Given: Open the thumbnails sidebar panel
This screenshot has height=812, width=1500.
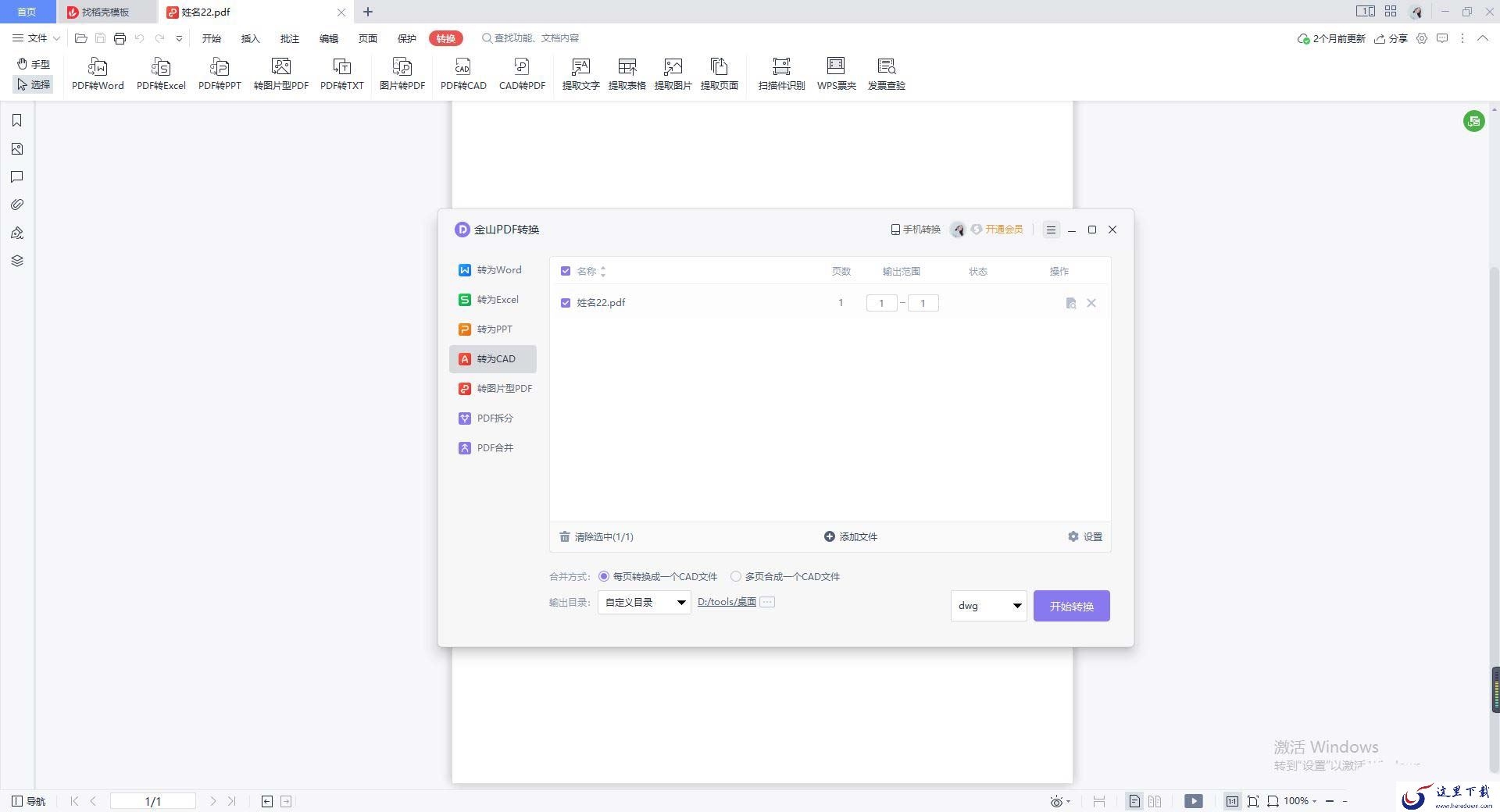Looking at the screenshot, I should click(16, 148).
